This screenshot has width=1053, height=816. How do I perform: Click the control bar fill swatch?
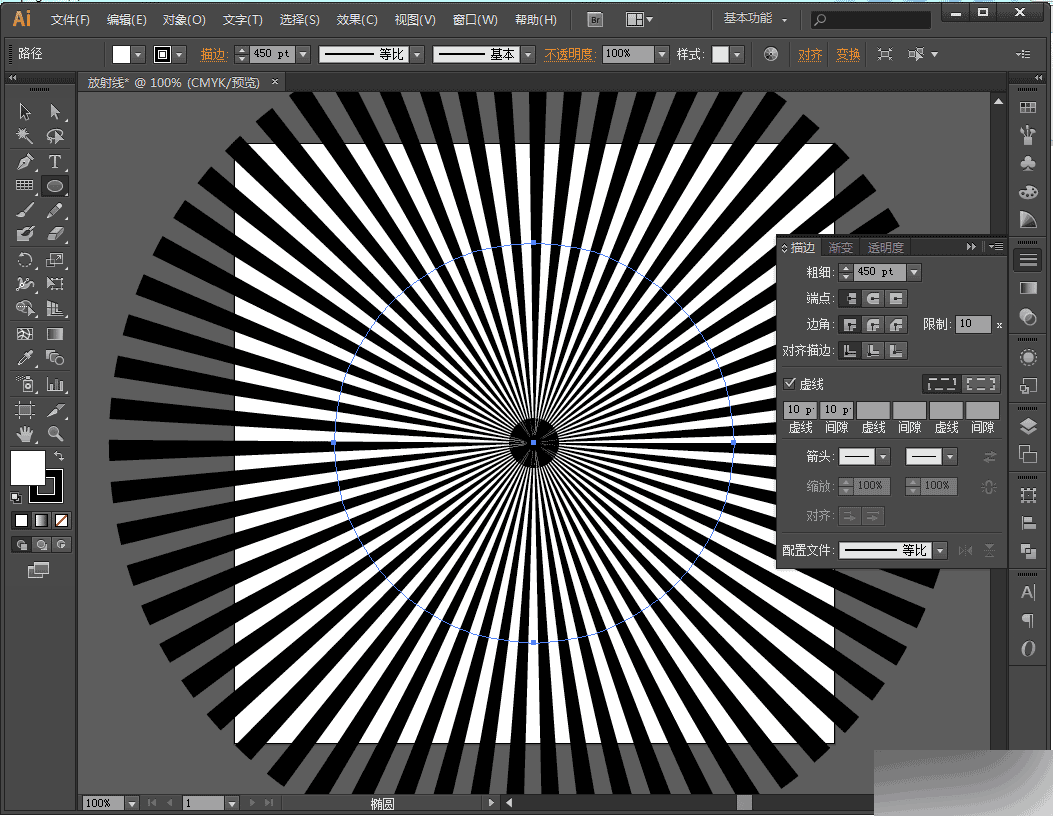point(122,54)
